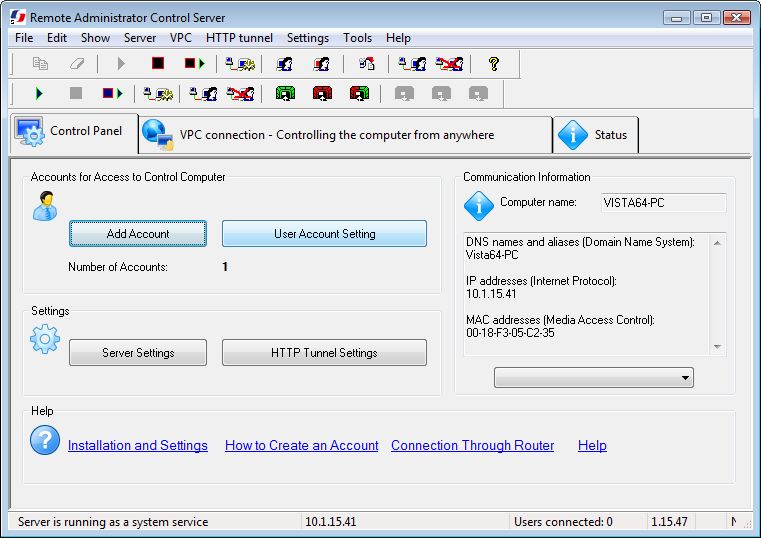Click the application icon in the title bar
Screen dimensions: 761x538
(17, 16)
